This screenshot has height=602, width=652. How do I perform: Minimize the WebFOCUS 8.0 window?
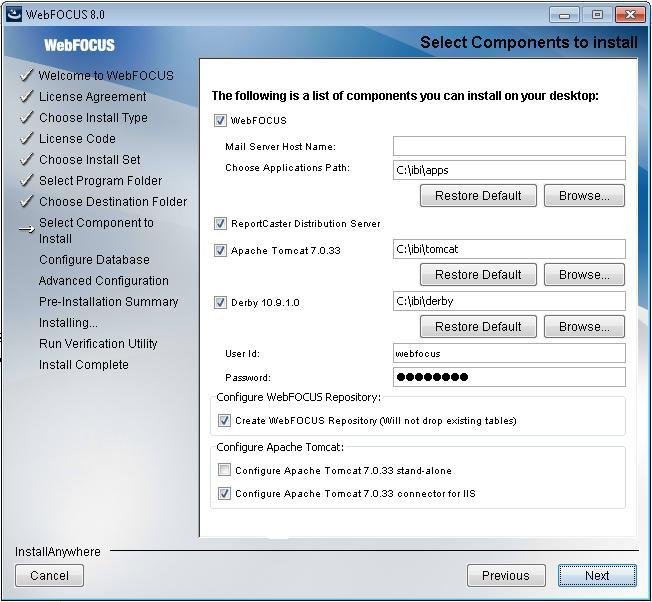[x=564, y=15]
